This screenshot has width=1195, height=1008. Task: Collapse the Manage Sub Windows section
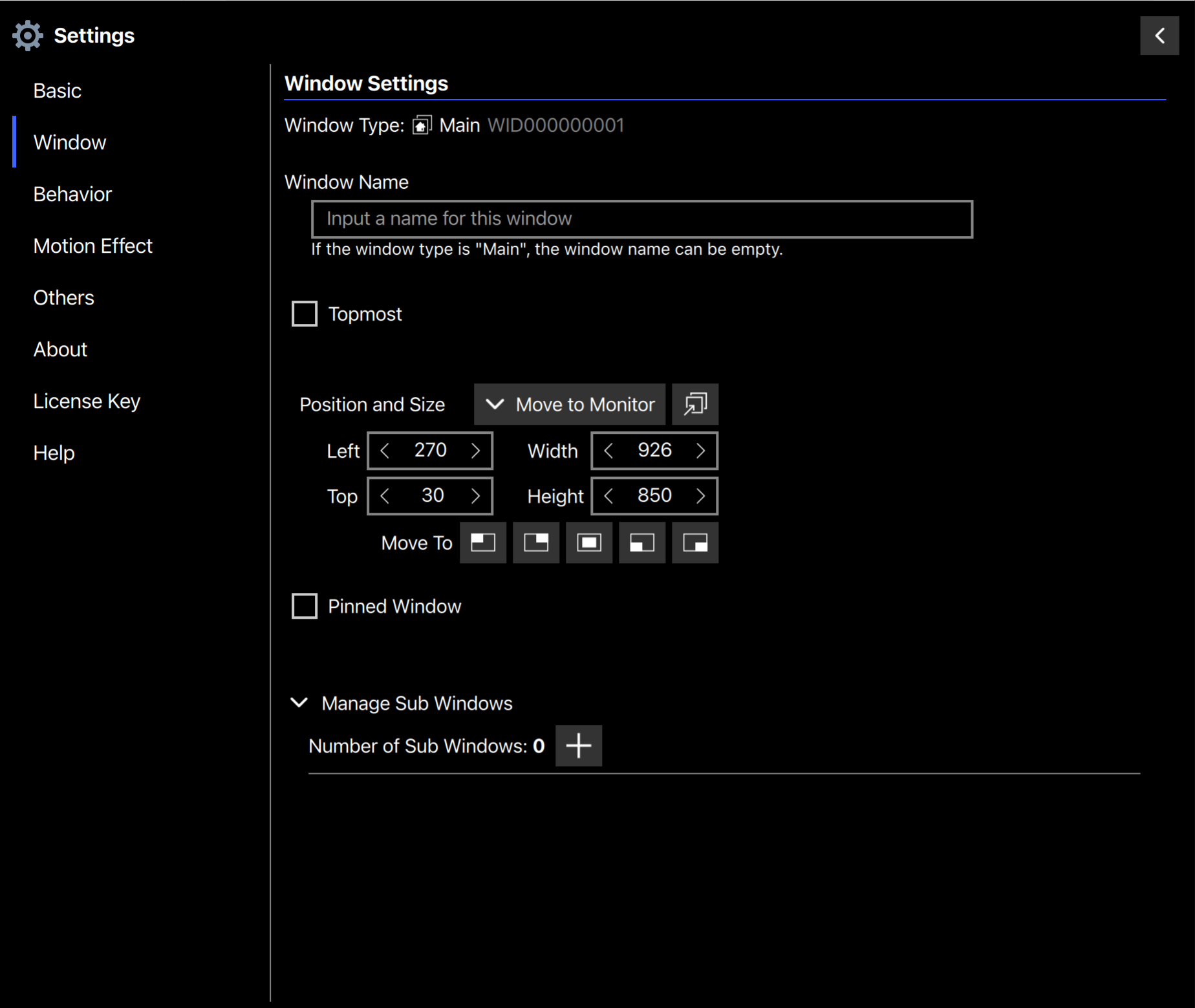click(x=299, y=703)
